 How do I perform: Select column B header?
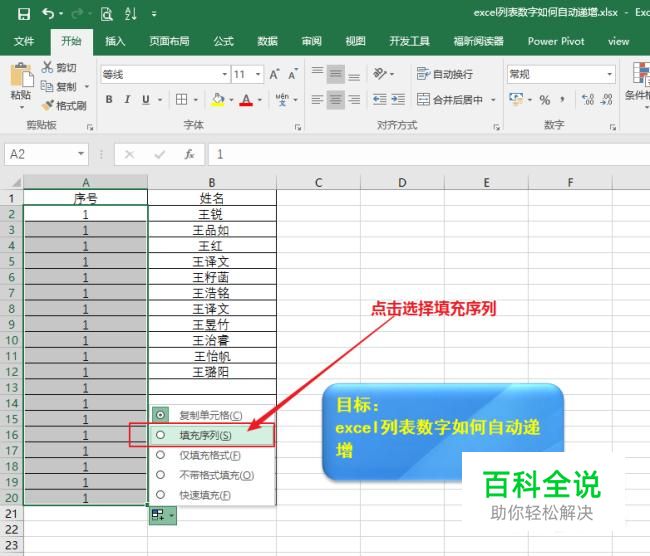[212, 182]
